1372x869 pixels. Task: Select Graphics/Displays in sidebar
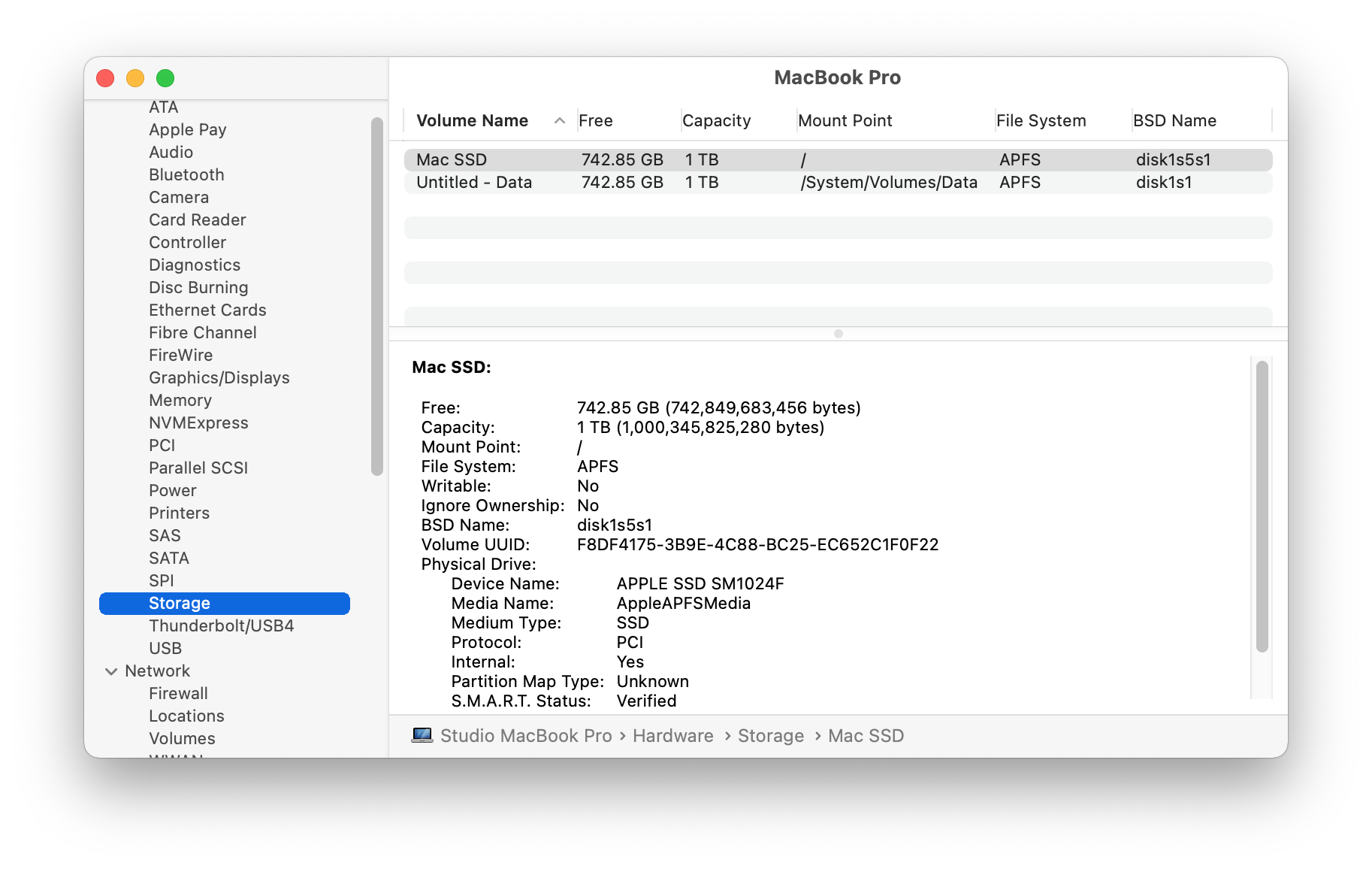219,377
